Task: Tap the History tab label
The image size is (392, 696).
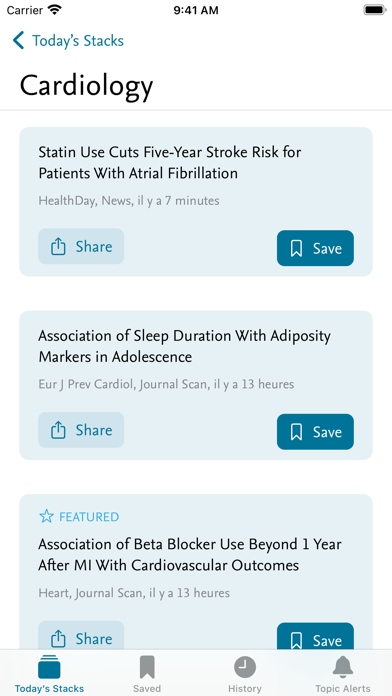Action: click(245, 689)
